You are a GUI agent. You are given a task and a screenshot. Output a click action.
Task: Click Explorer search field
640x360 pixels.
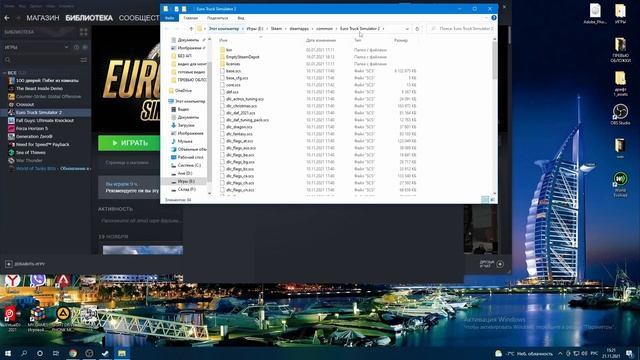(461, 29)
